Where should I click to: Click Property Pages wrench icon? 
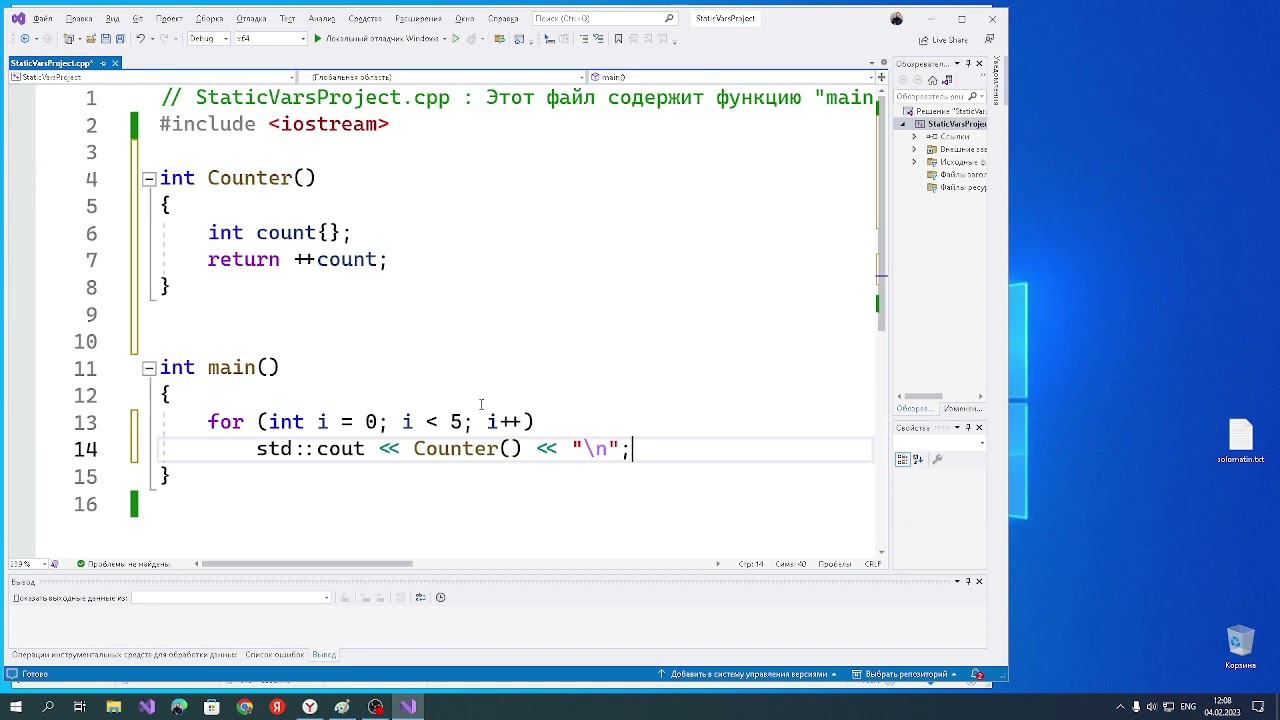coord(937,460)
